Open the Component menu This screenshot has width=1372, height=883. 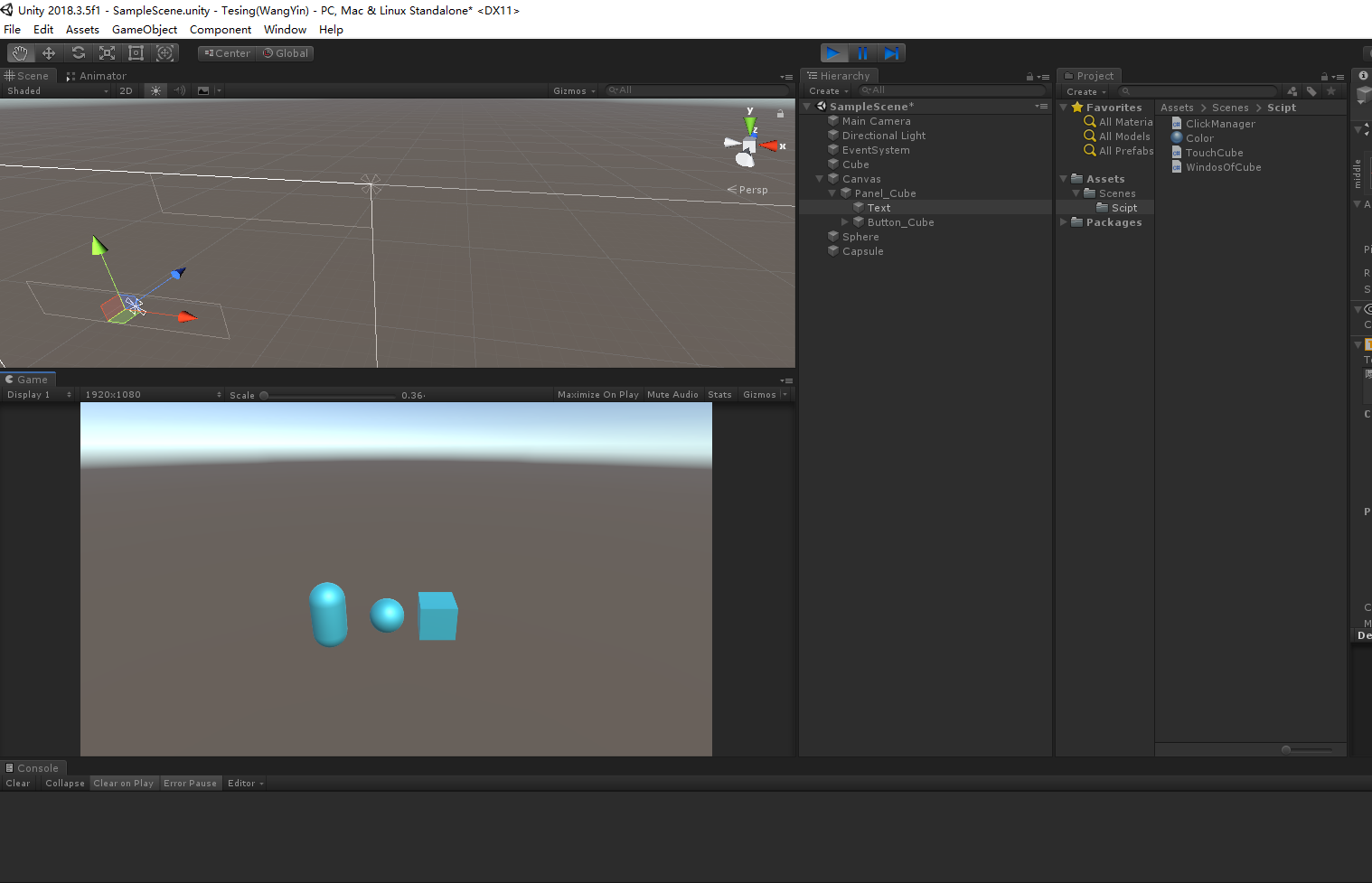click(x=221, y=29)
